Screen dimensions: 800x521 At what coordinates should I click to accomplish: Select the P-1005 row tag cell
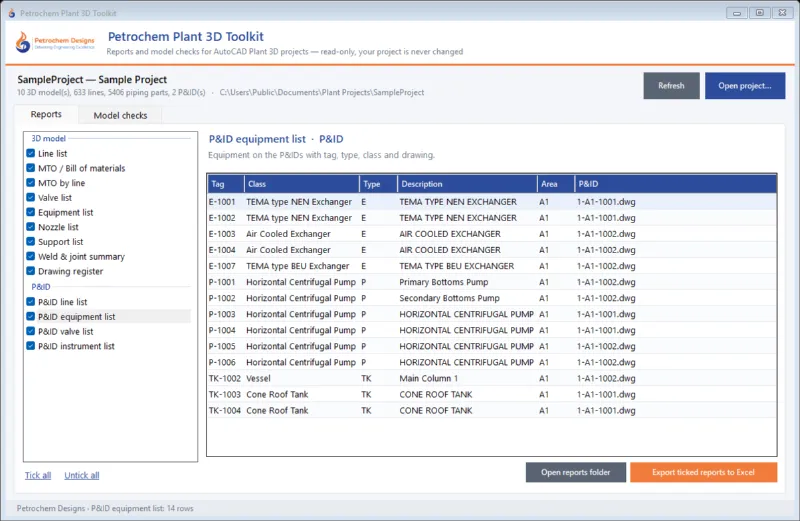(222, 346)
